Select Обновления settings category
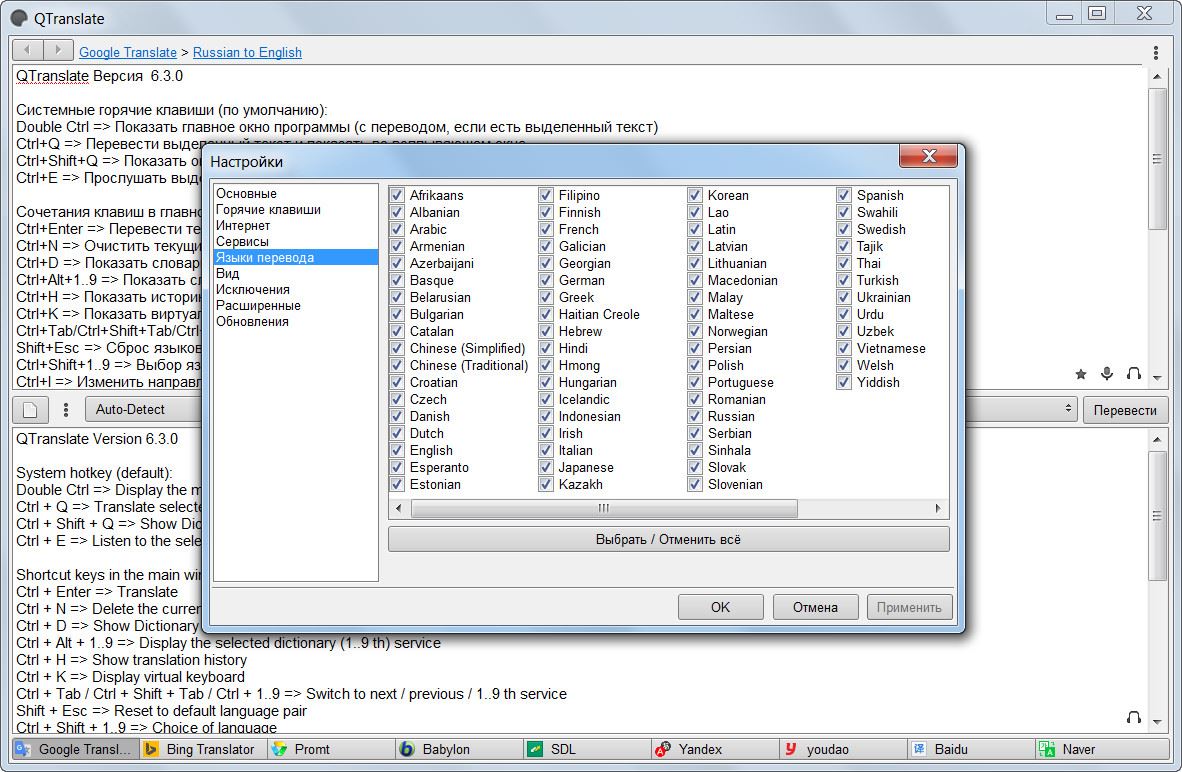 tap(296, 321)
